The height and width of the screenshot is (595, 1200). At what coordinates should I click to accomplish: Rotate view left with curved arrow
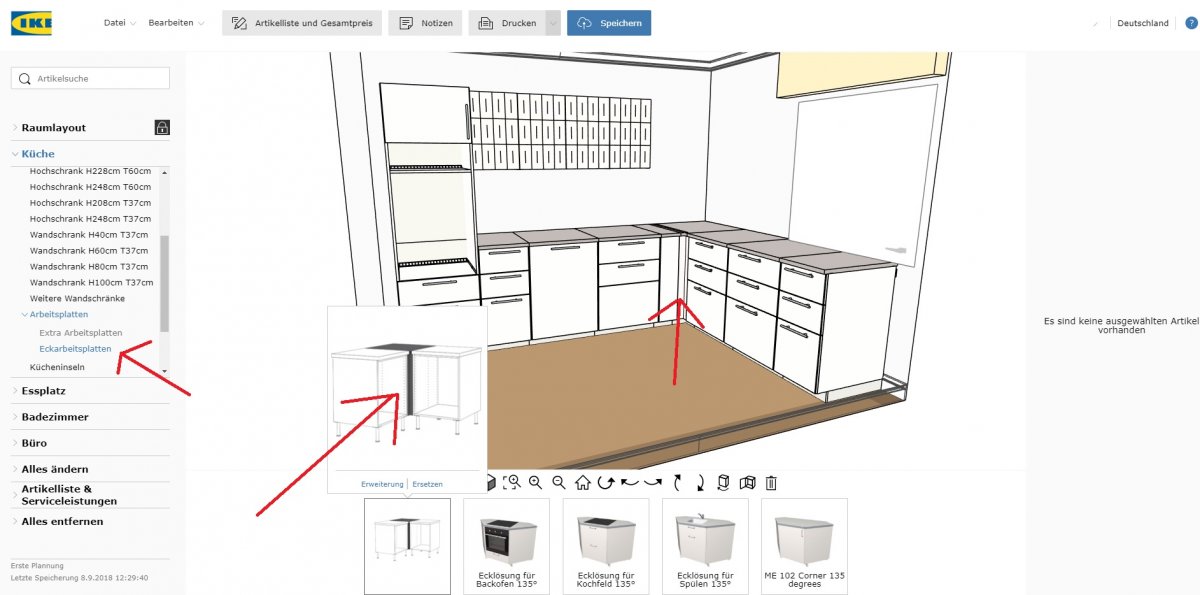coord(630,482)
